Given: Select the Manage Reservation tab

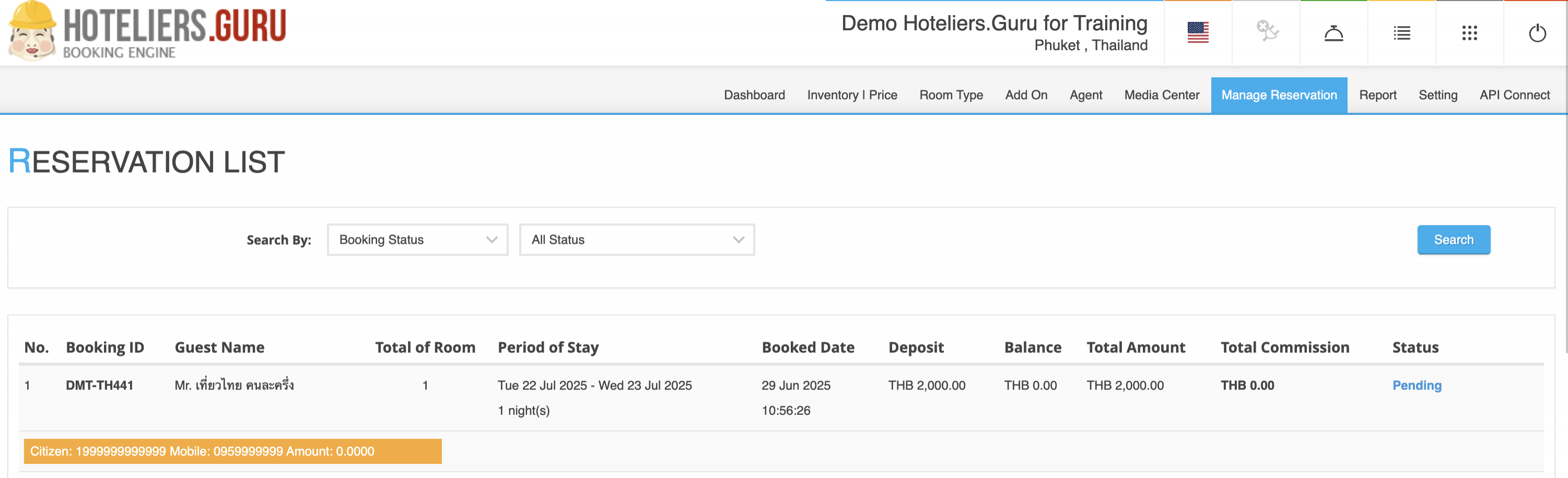Looking at the screenshot, I should [x=1278, y=95].
